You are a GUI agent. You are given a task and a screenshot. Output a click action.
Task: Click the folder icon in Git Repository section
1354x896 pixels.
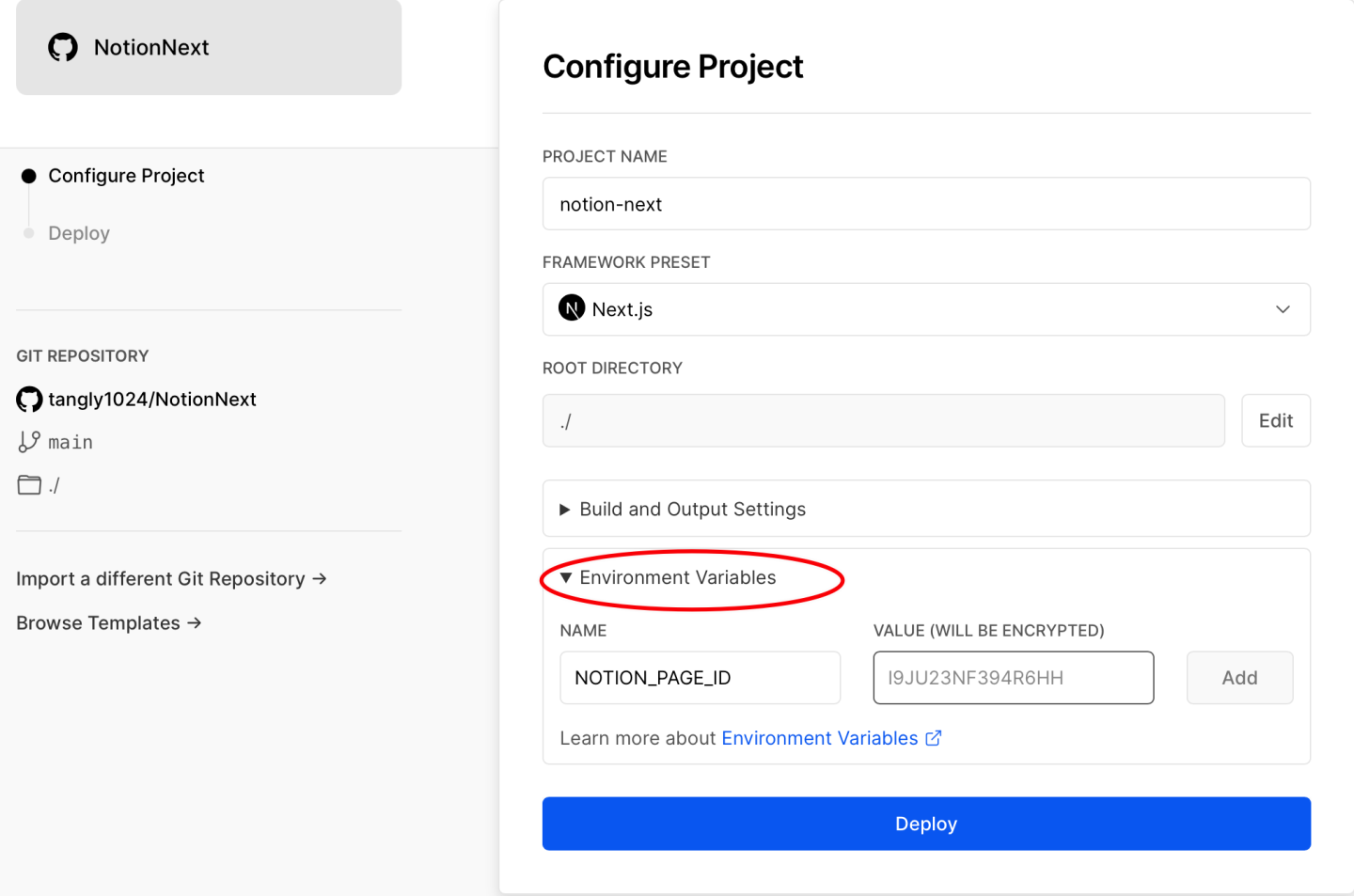29,485
